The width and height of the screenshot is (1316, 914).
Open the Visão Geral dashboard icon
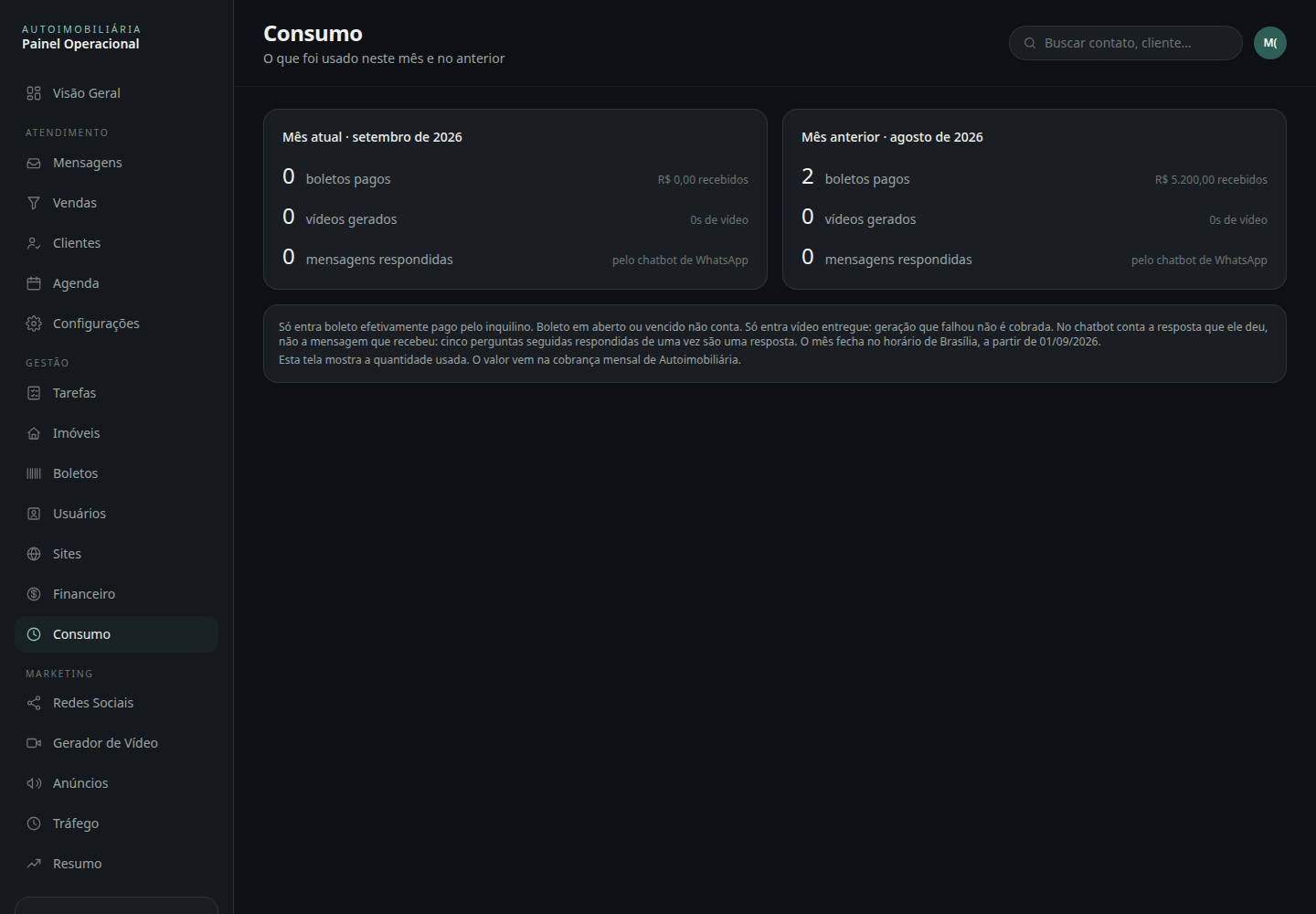[34, 93]
